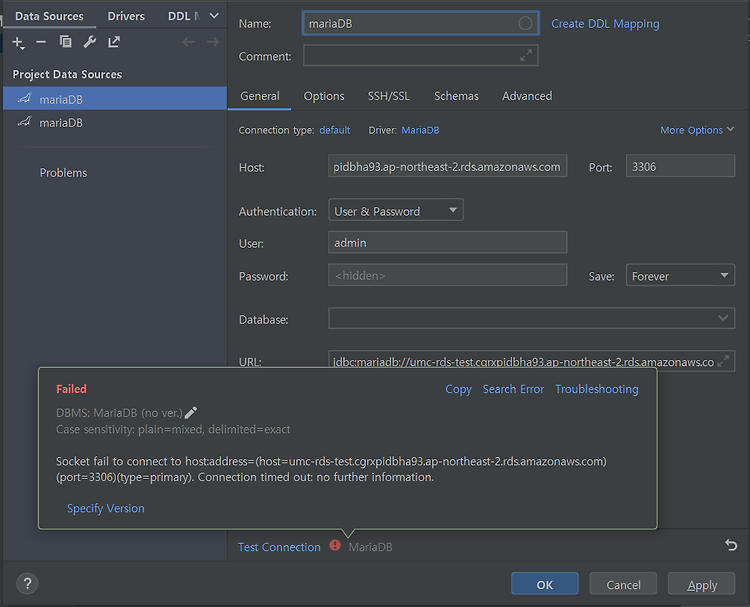Click the Apply button
Image resolution: width=750 pixels, height=607 pixels.
(701, 584)
